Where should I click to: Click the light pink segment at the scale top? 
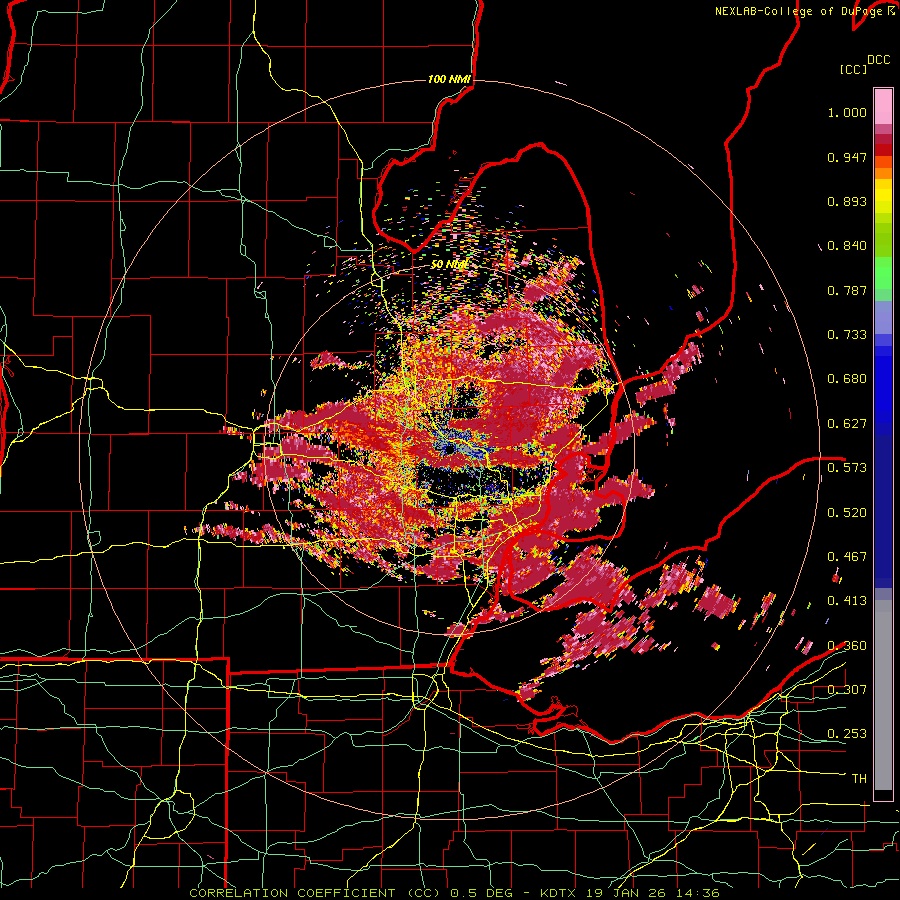point(883,106)
